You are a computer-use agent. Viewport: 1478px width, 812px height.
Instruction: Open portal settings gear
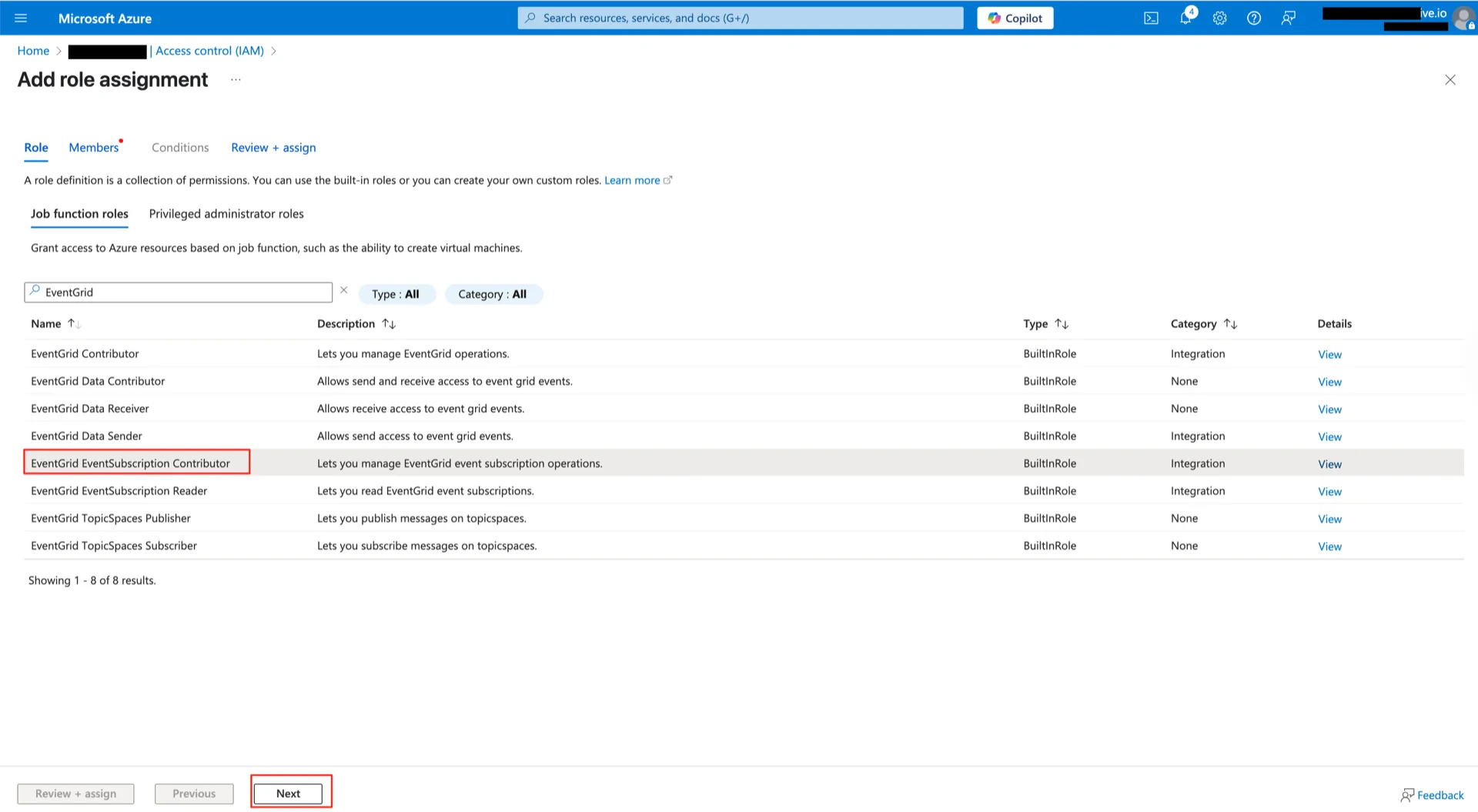point(1219,18)
